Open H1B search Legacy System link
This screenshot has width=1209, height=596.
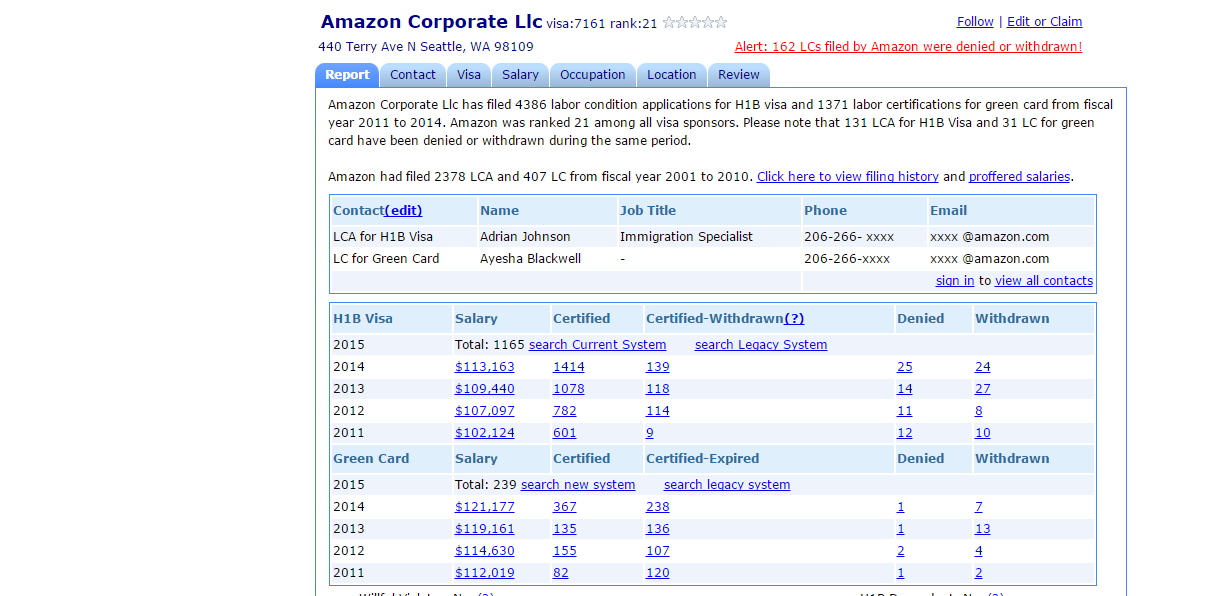click(761, 345)
